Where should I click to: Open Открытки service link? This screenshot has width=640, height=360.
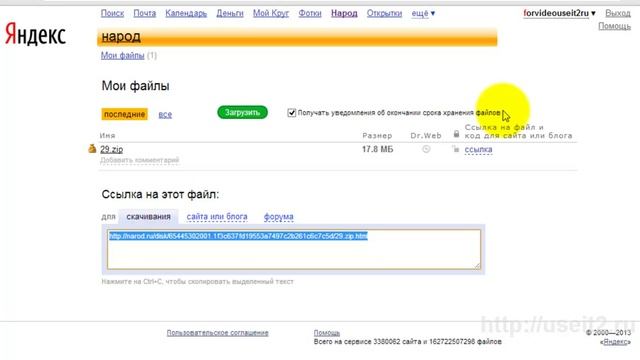pos(384,13)
